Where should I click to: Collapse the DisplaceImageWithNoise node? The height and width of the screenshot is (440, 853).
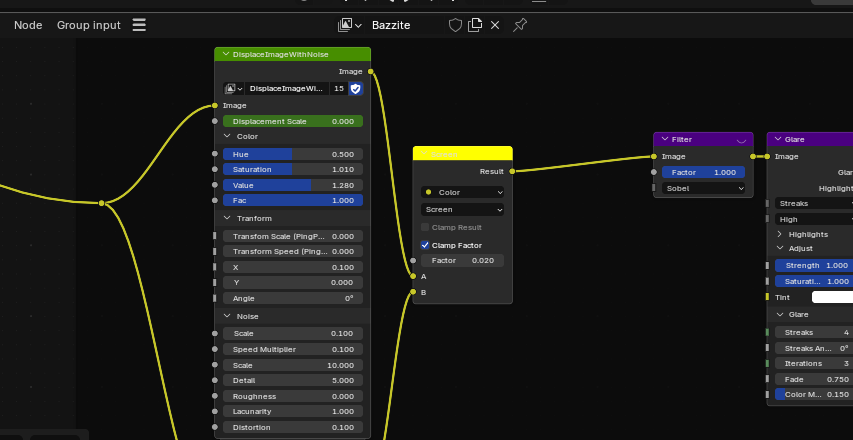point(226,54)
